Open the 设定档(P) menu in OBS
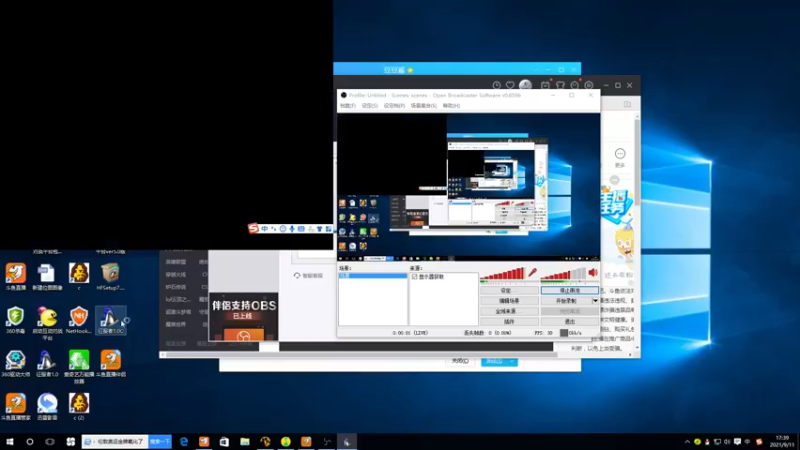Image resolution: width=800 pixels, height=450 pixels. point(394,106)
